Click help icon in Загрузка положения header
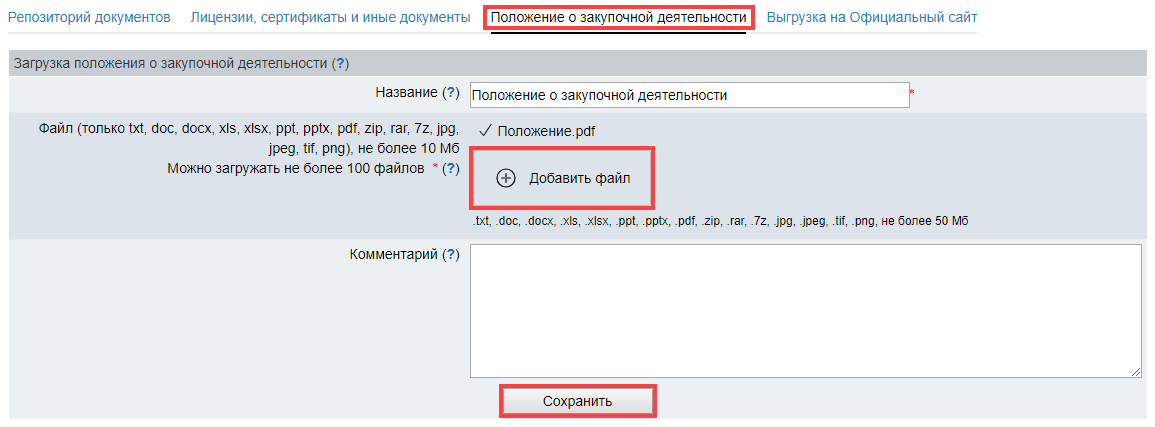 (x=341, y=63)
